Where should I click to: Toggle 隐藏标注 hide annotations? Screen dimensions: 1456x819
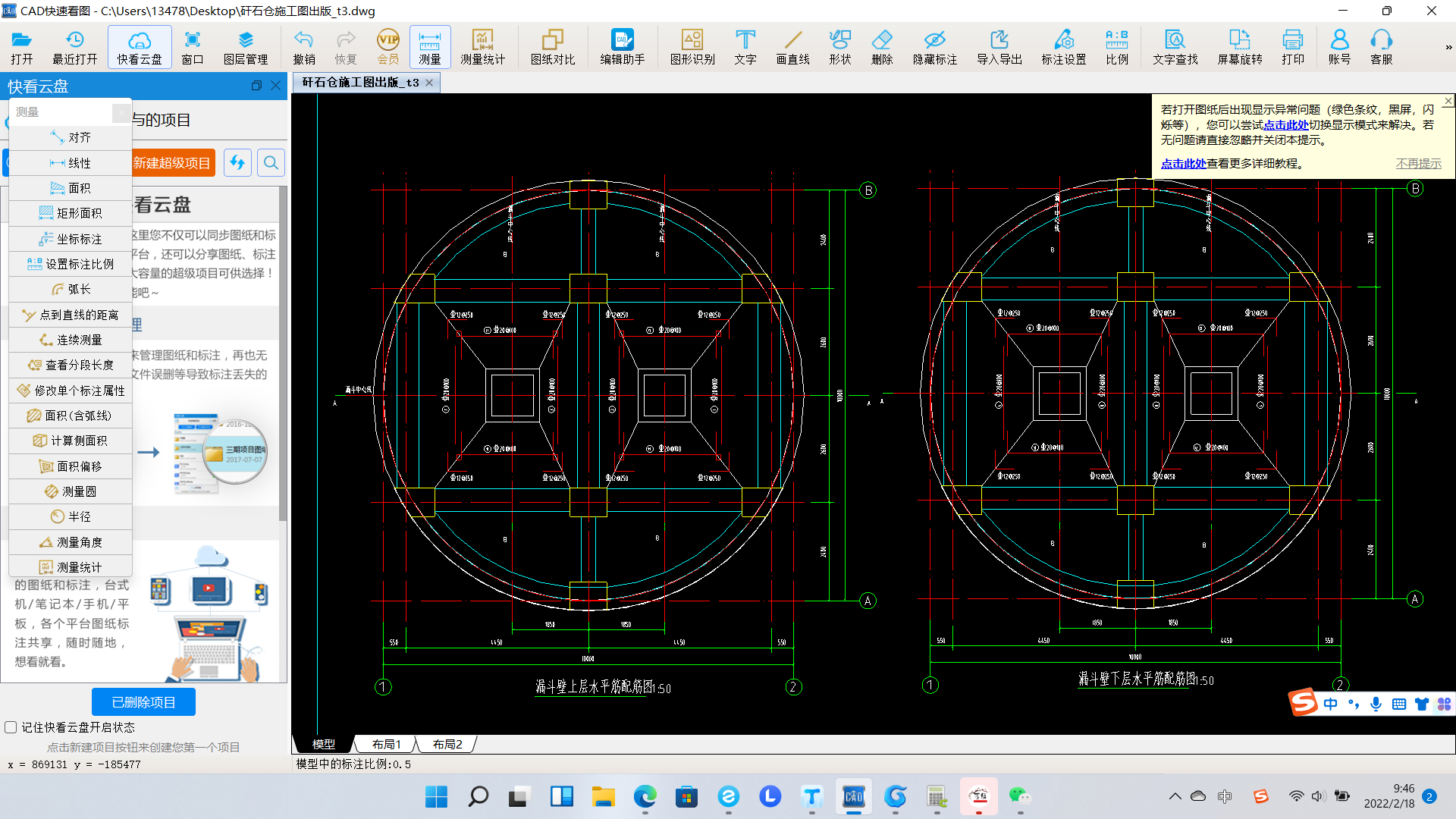click(935, 47)
